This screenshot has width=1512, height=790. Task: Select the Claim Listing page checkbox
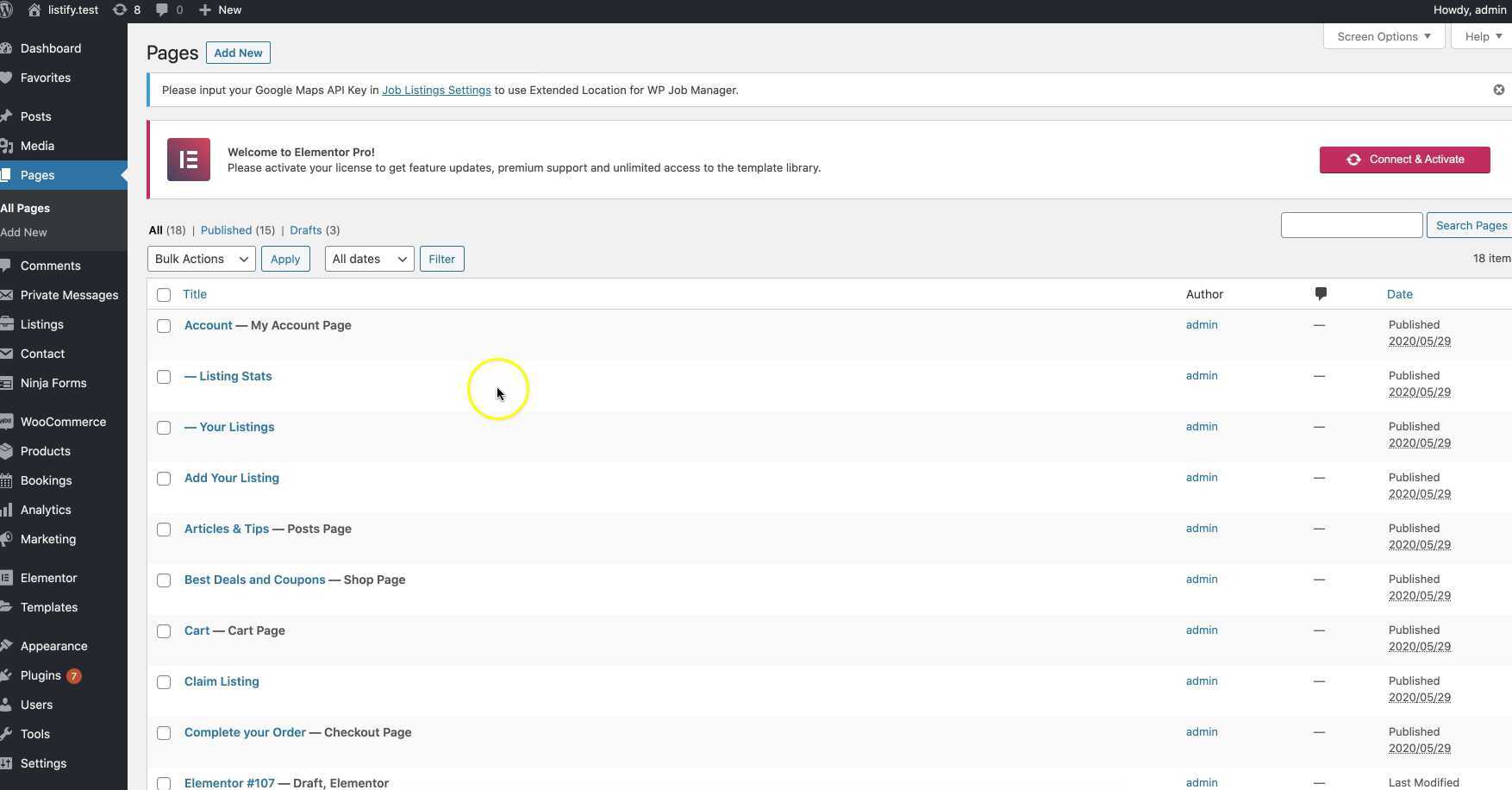(164, 682)
